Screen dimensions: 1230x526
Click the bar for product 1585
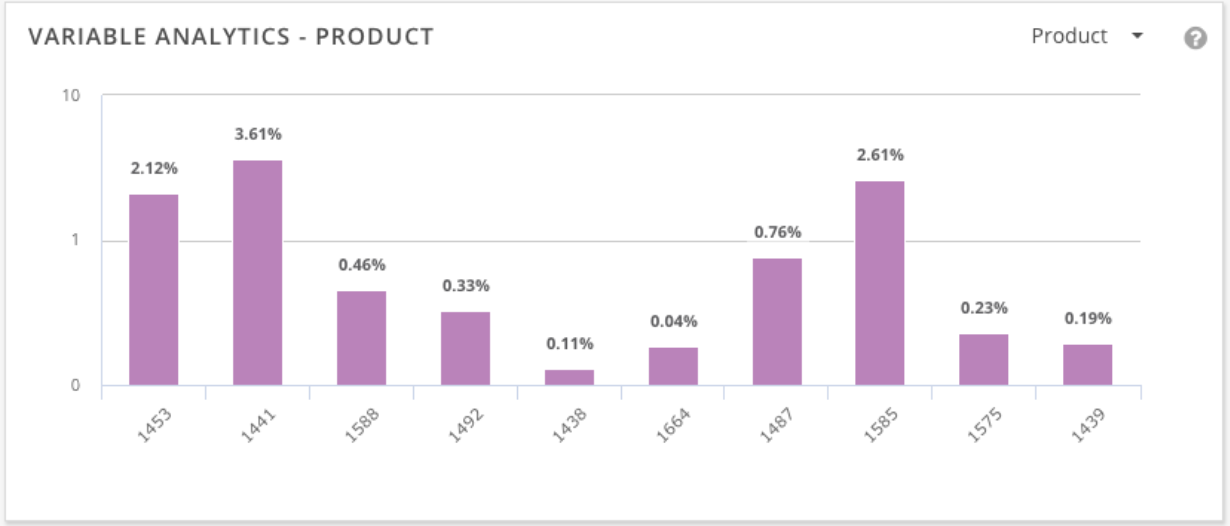tap(880, 283)
